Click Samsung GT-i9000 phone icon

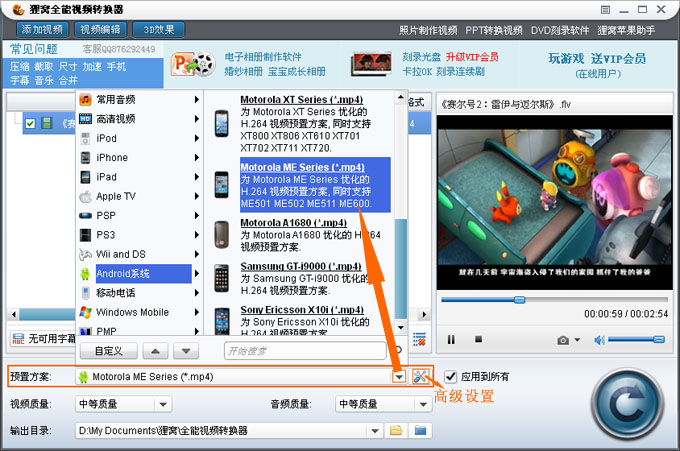click(222, 278)
